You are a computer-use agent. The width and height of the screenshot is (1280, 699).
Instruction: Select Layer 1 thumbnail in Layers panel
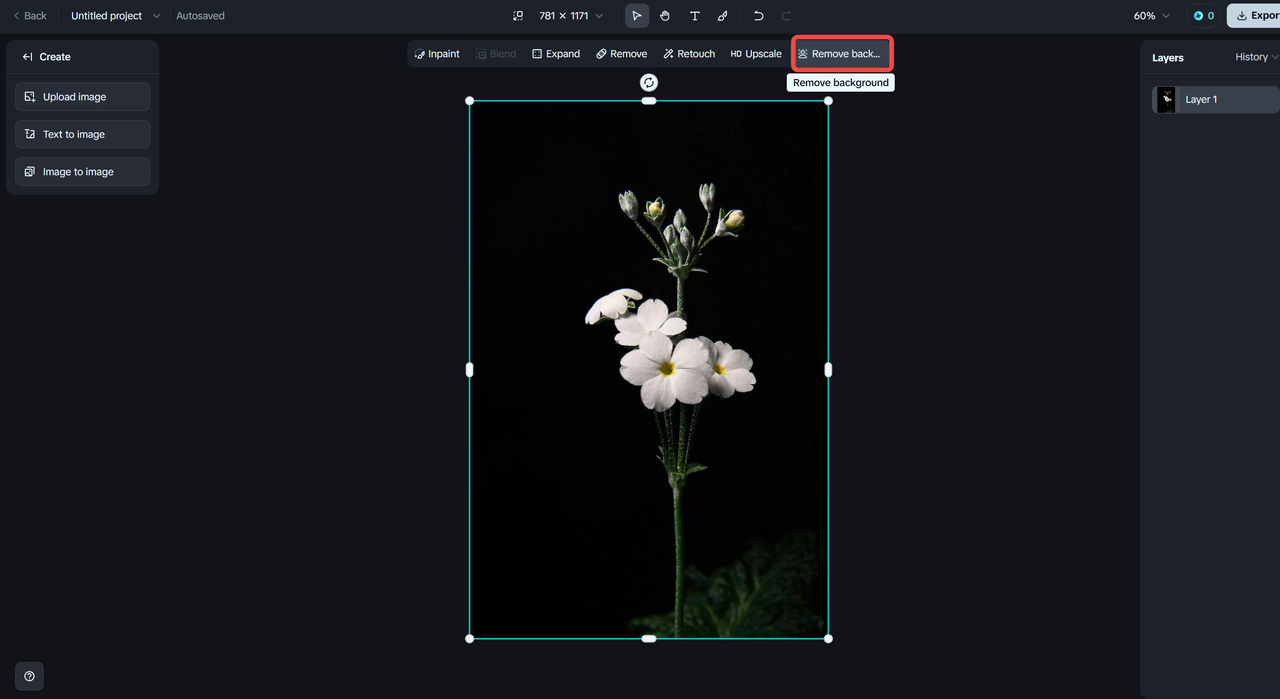1166,100
